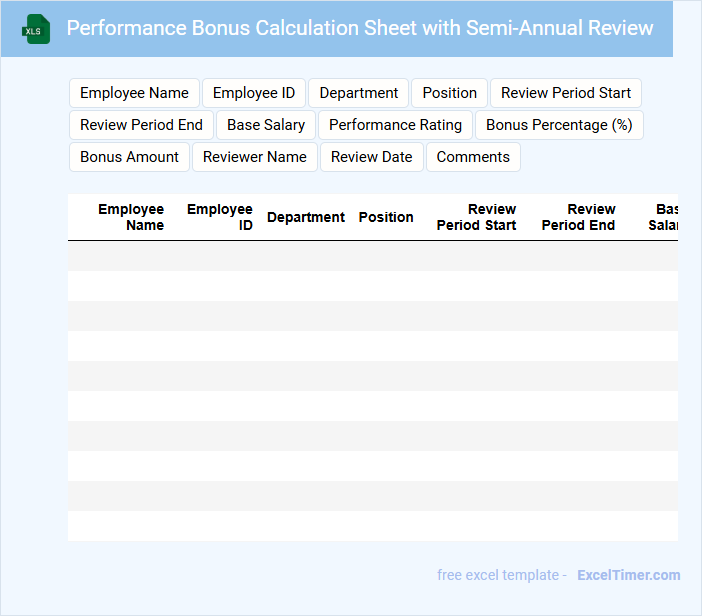Select the Review Date tag
Screen dimensions: 702x616
coord(371,157)
